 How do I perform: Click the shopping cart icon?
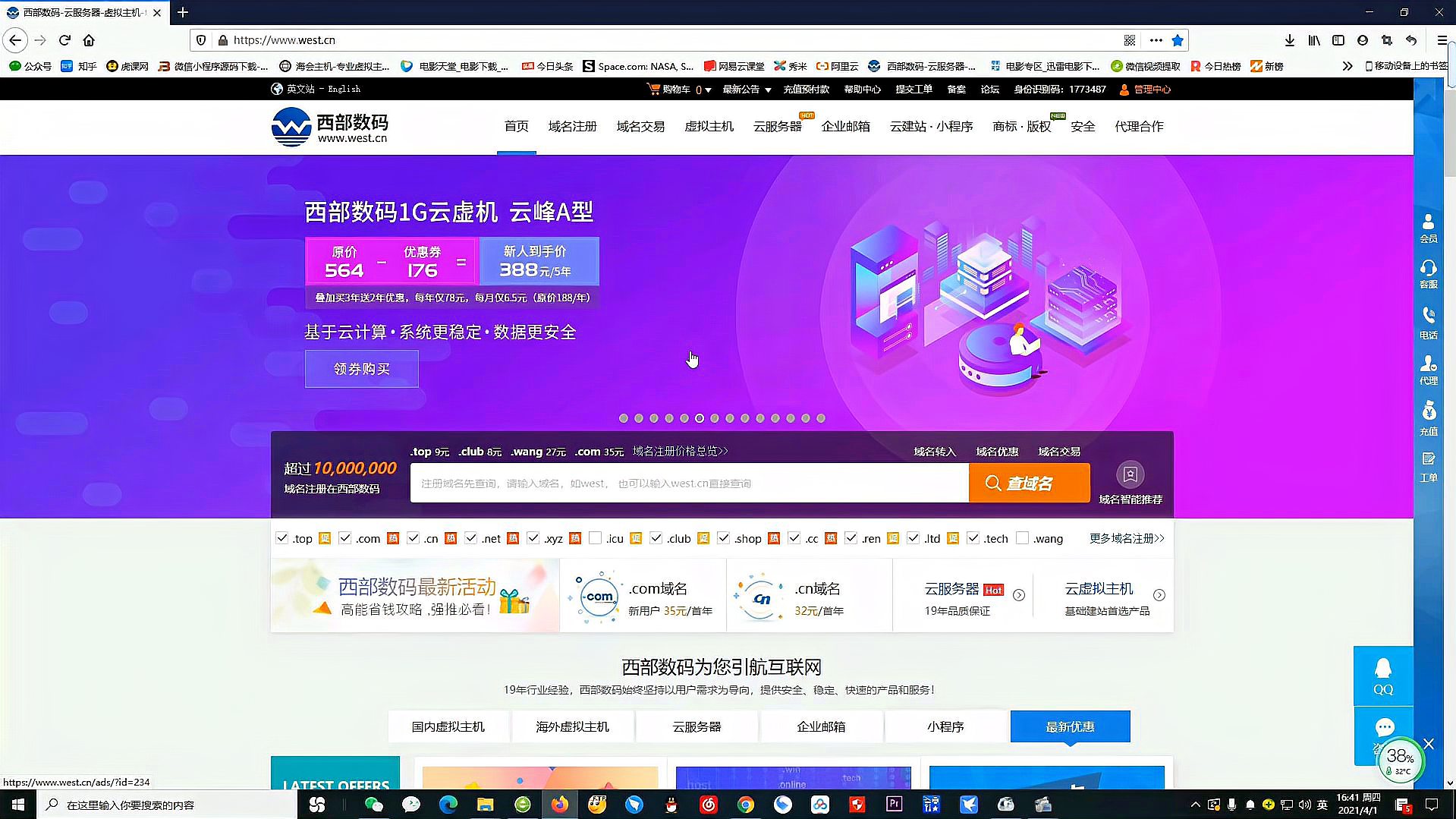(x=653, y=89)
